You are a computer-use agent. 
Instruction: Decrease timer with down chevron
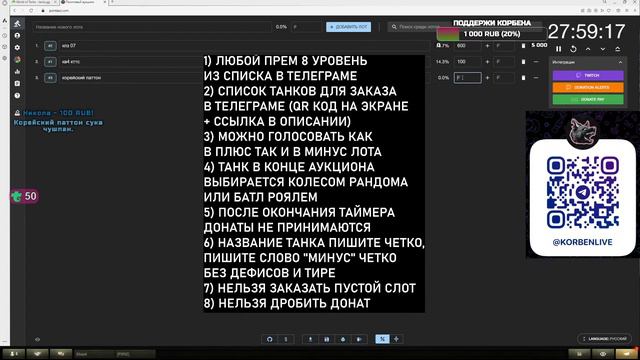click(603, 49)
